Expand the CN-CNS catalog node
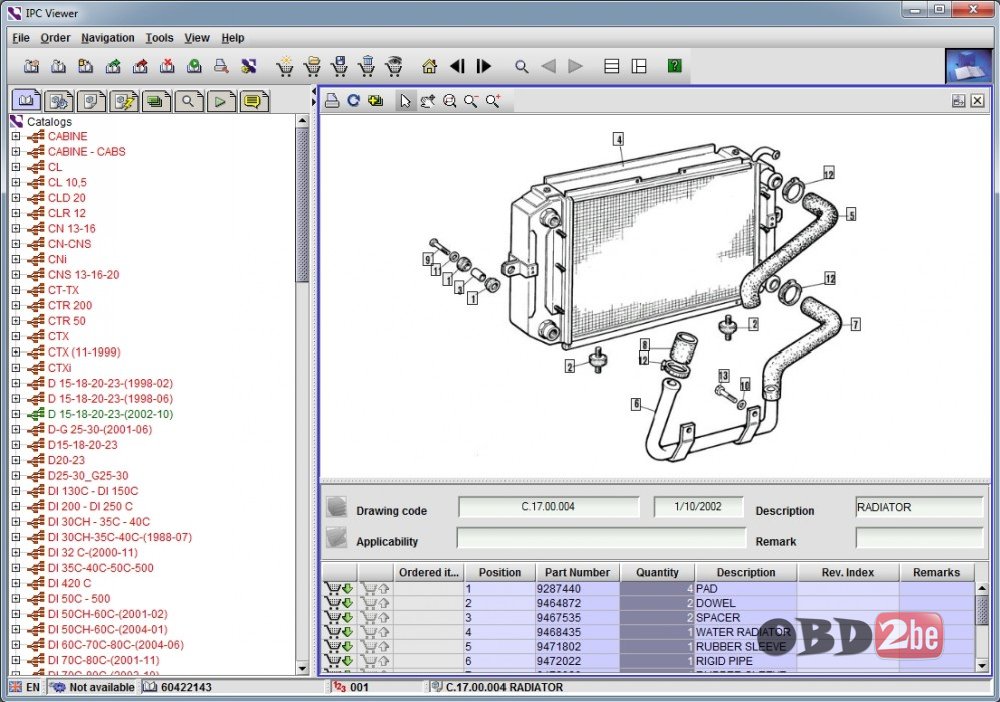The height and width of the screenshot is (702, 1000). [16, 244]
